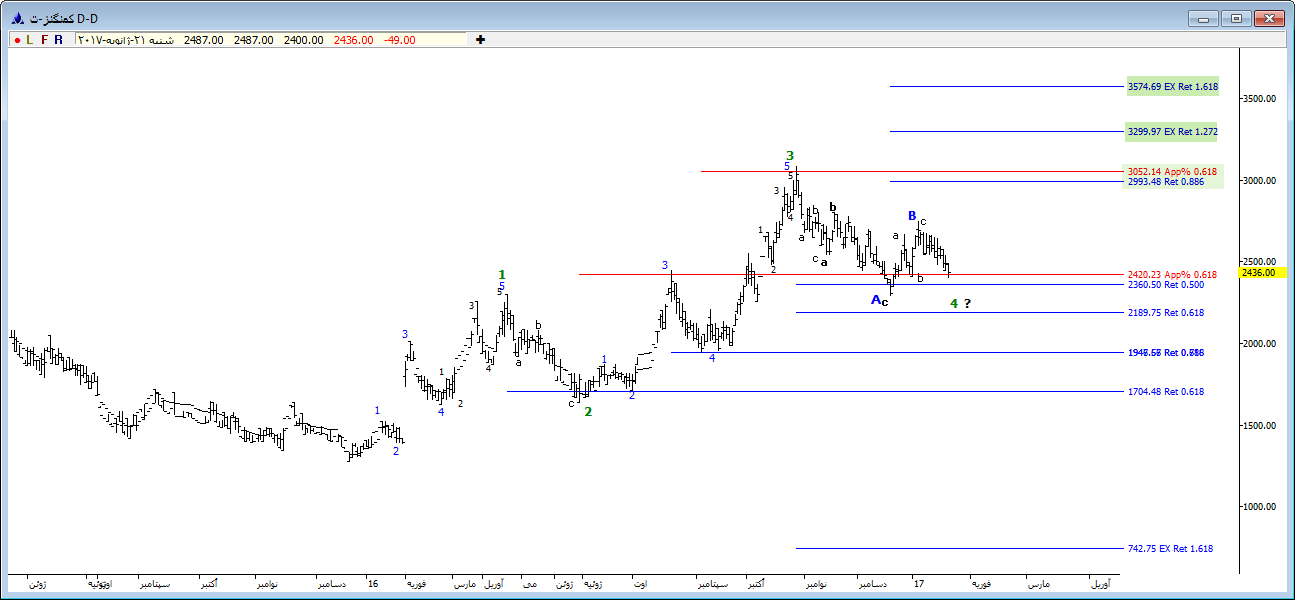The height and width of the screenshot is (600, 1295).
Task: Select the 2436.00 close price in red
Action: [x=354, y=40]
